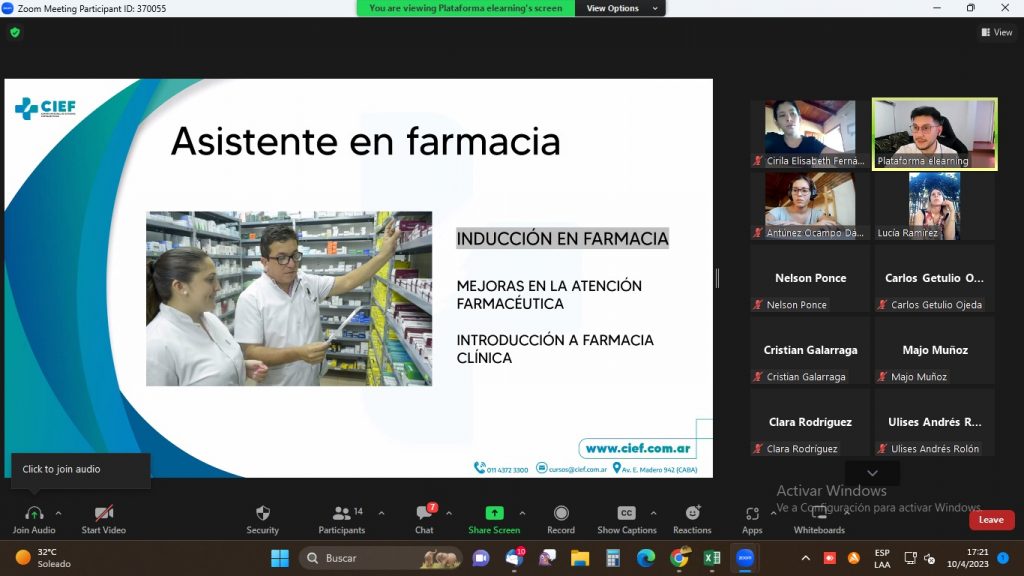The width and height of the screenshot is (1024, 576).
Task: Click the ESP LAA keyboard language indicator
Action: tap(882, 558)
